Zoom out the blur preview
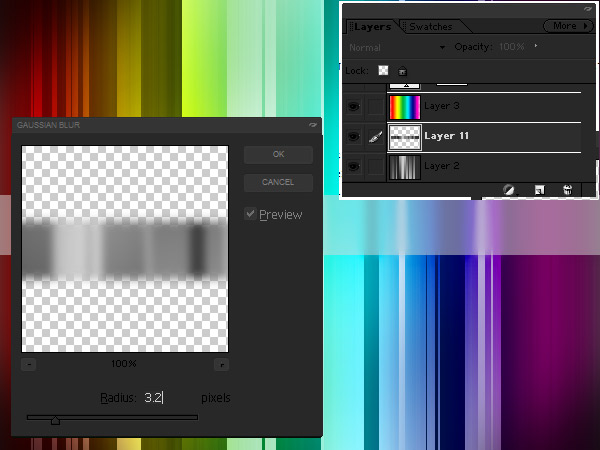Screen dimensions: 600x450 coord(29,364)
